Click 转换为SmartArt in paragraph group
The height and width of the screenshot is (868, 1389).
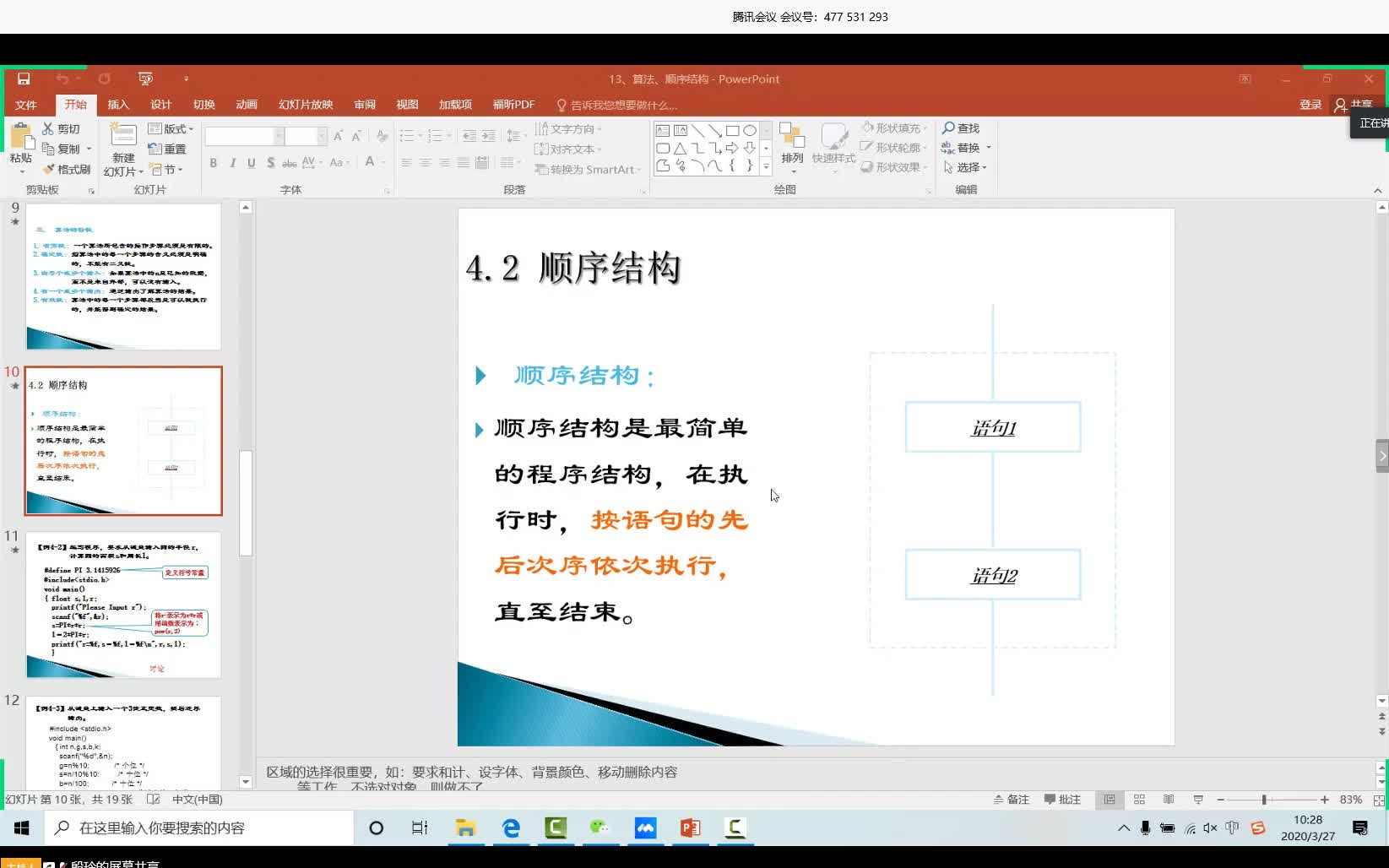587,169
